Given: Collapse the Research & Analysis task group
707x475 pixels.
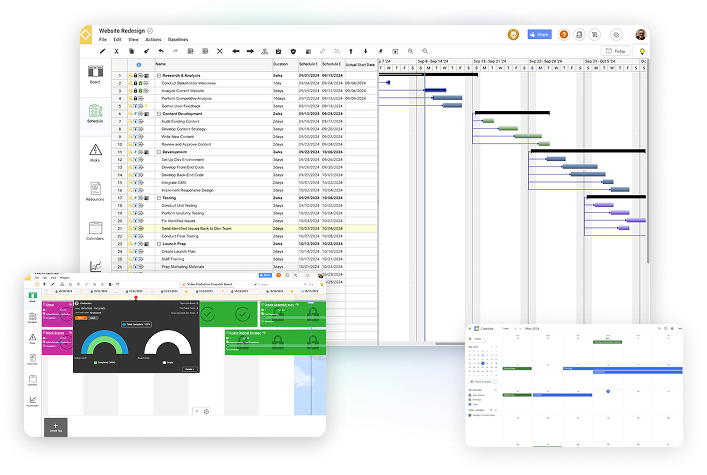Looking at the screenshot, I should [157, 75].
